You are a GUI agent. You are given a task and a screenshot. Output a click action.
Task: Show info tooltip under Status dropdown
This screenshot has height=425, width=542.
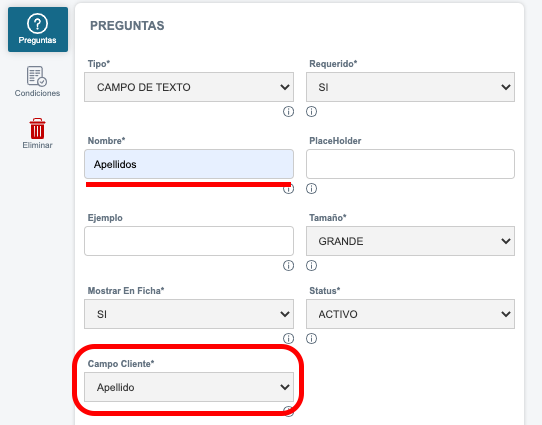pyautogui.click(x=311, y=338)
